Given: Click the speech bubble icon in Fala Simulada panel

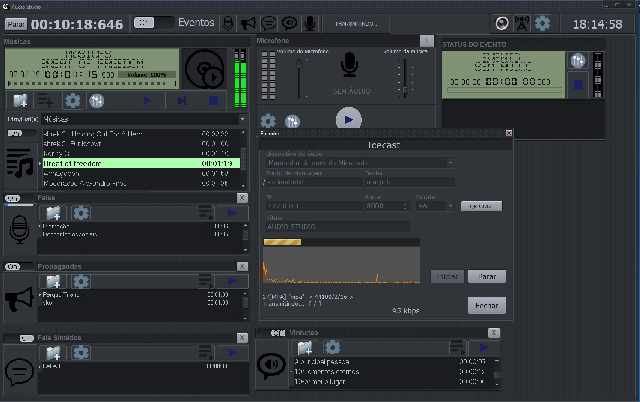Looking at the screenshot, I should [19, 372].
